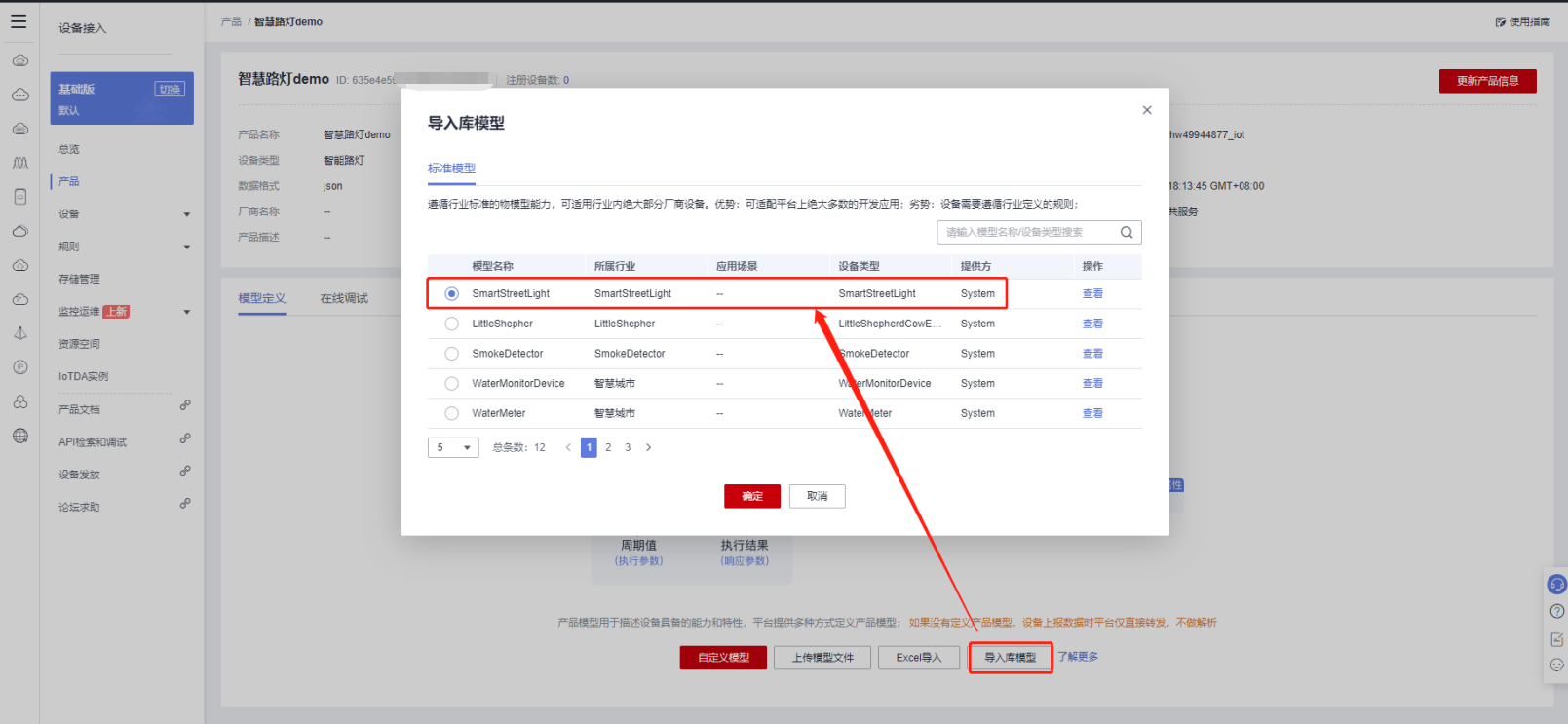1568x724 pixels.
Task: Expand the 规则 sidebar submenu arrow
Action: 187,248
